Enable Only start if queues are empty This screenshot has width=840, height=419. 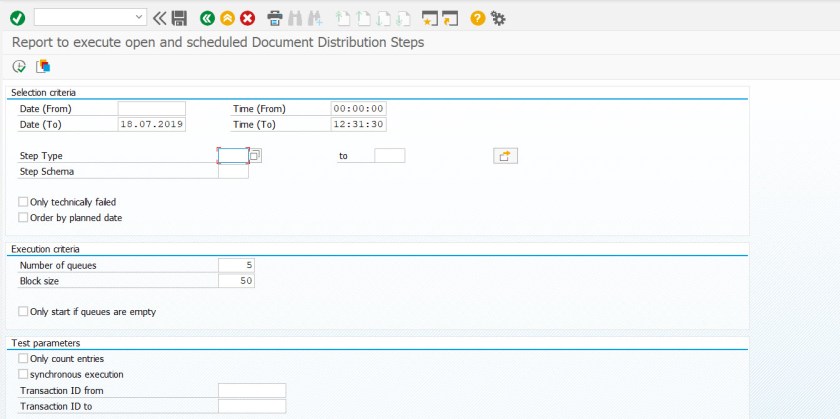[23, 311]
